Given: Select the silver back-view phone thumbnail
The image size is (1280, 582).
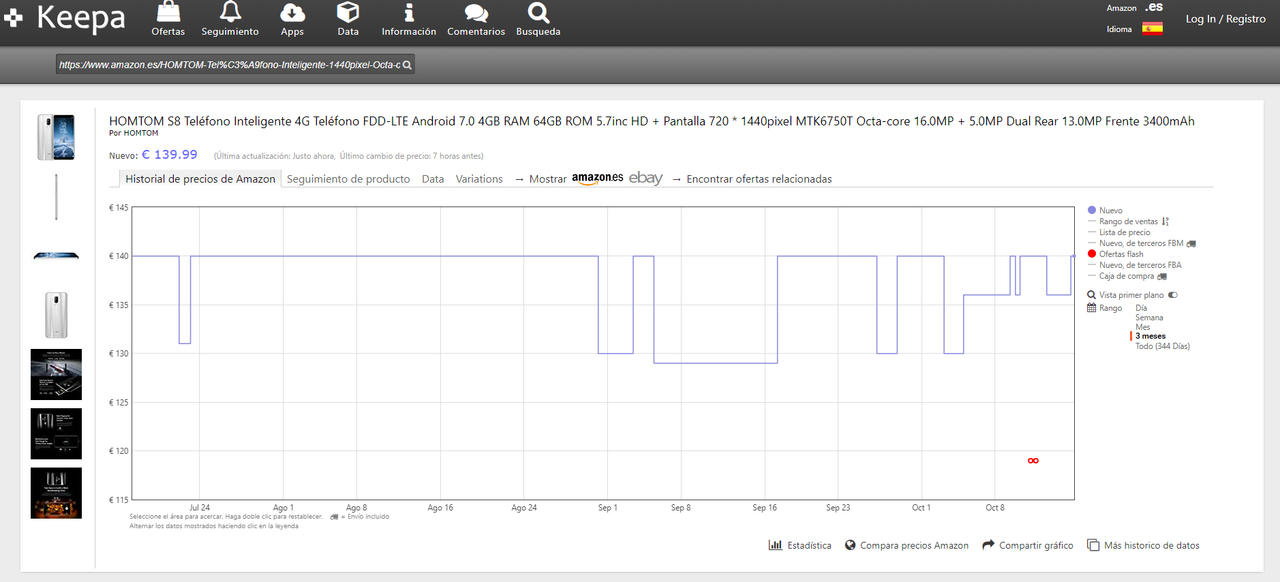Looking at the screenshot, I should click(56, 315).
